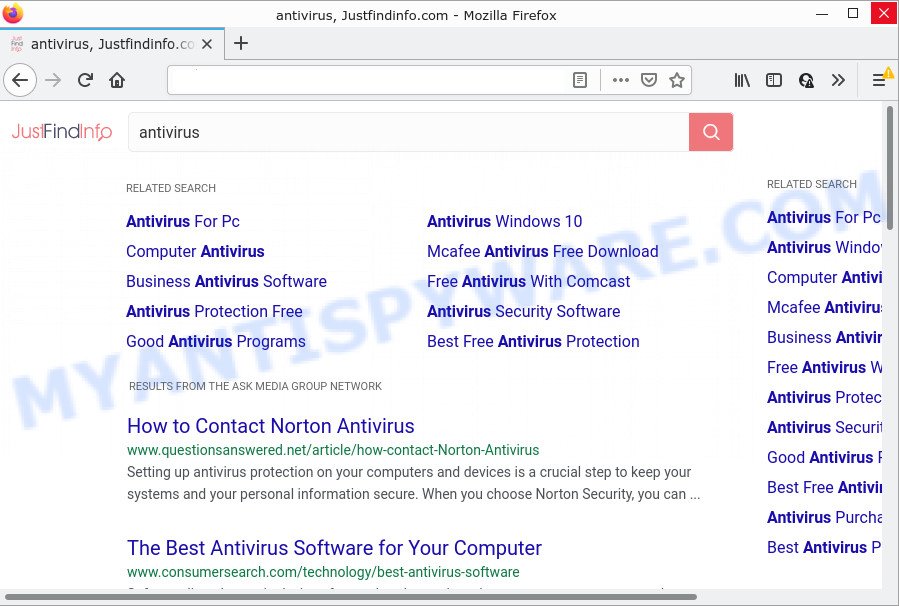
Task: Close the Justfindinfo tab
Action: (207, 44)
